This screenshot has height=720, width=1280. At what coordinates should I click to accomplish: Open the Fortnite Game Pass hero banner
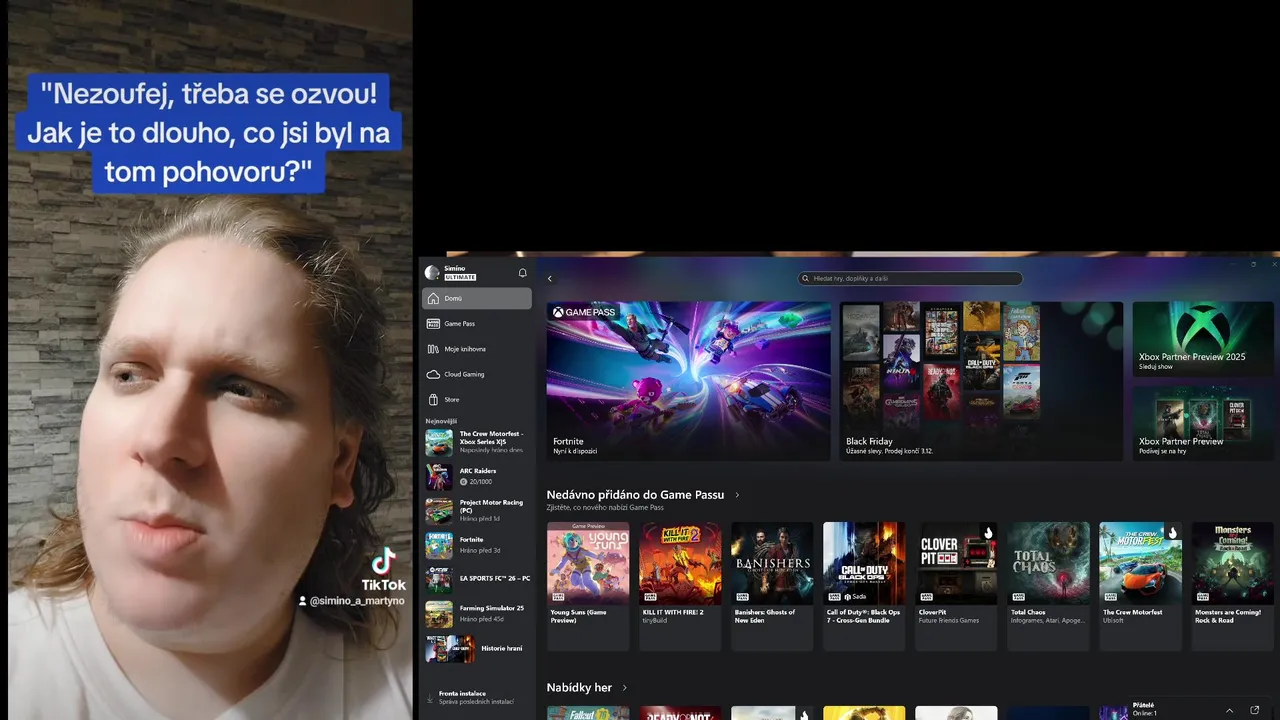click(x=688, y=381)
